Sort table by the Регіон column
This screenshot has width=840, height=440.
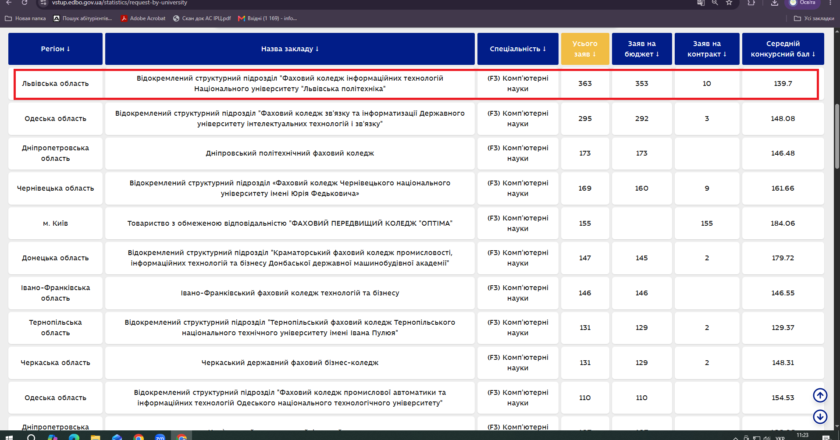pyautogui.click(x=55, y=49)
